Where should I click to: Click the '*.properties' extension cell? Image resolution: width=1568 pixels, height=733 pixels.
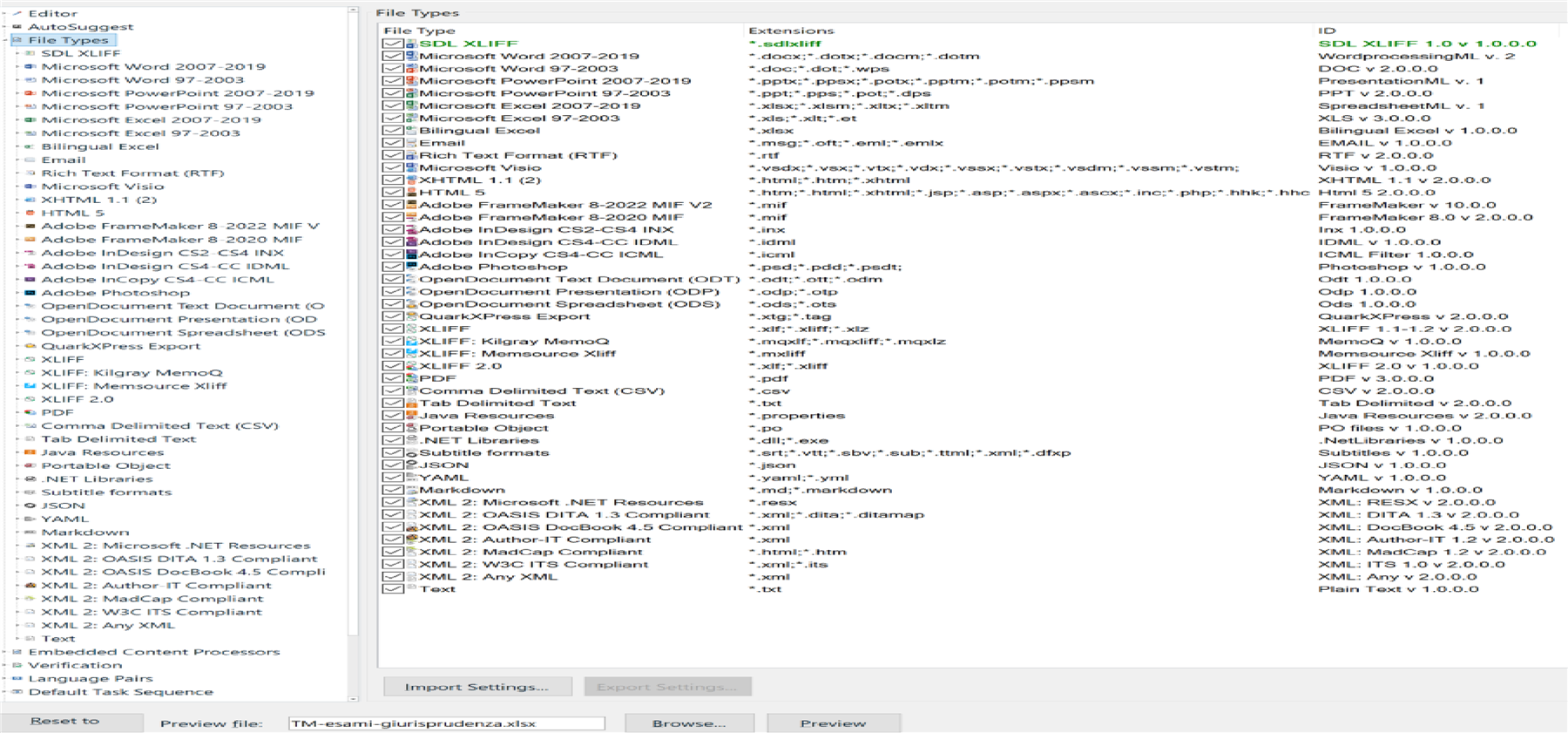tap(797, 416)
